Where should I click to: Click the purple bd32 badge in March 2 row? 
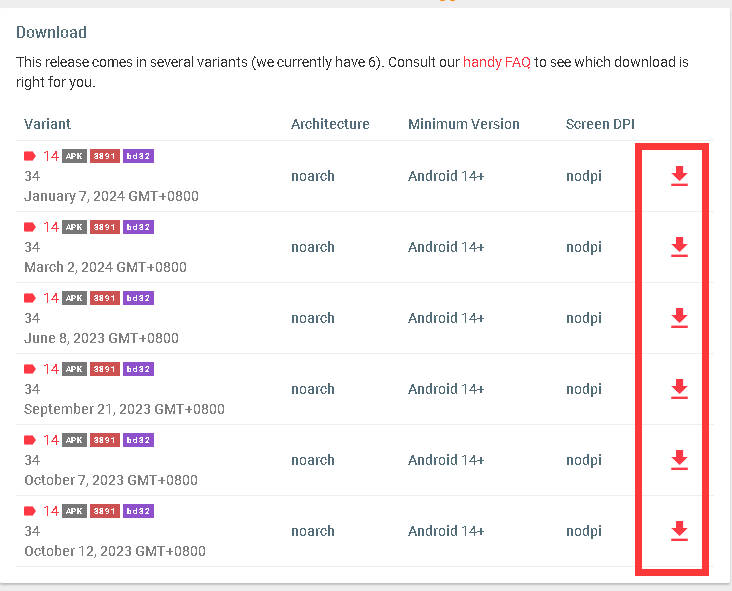pyautogui.click(x=138, y=227)
